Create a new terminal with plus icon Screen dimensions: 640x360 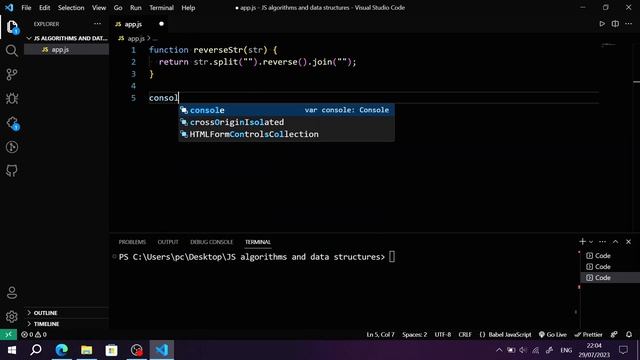582,242
